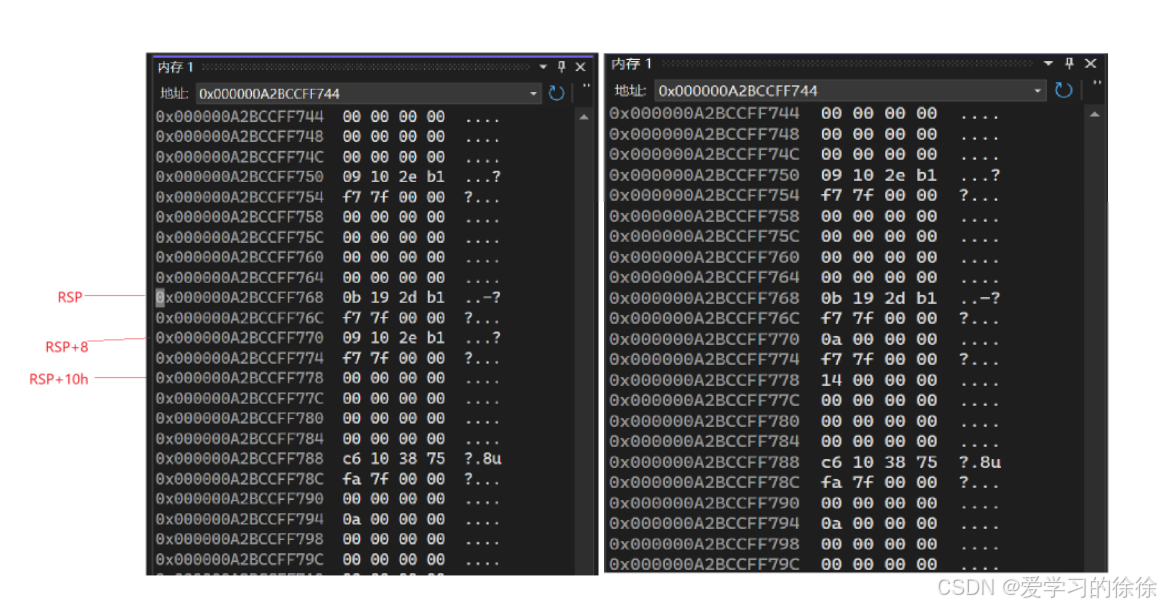Viewport: 1161px width, 607px height.
Task: Select address 0x000000A2BCCFF768 in right window
Action: coord(704,298)
